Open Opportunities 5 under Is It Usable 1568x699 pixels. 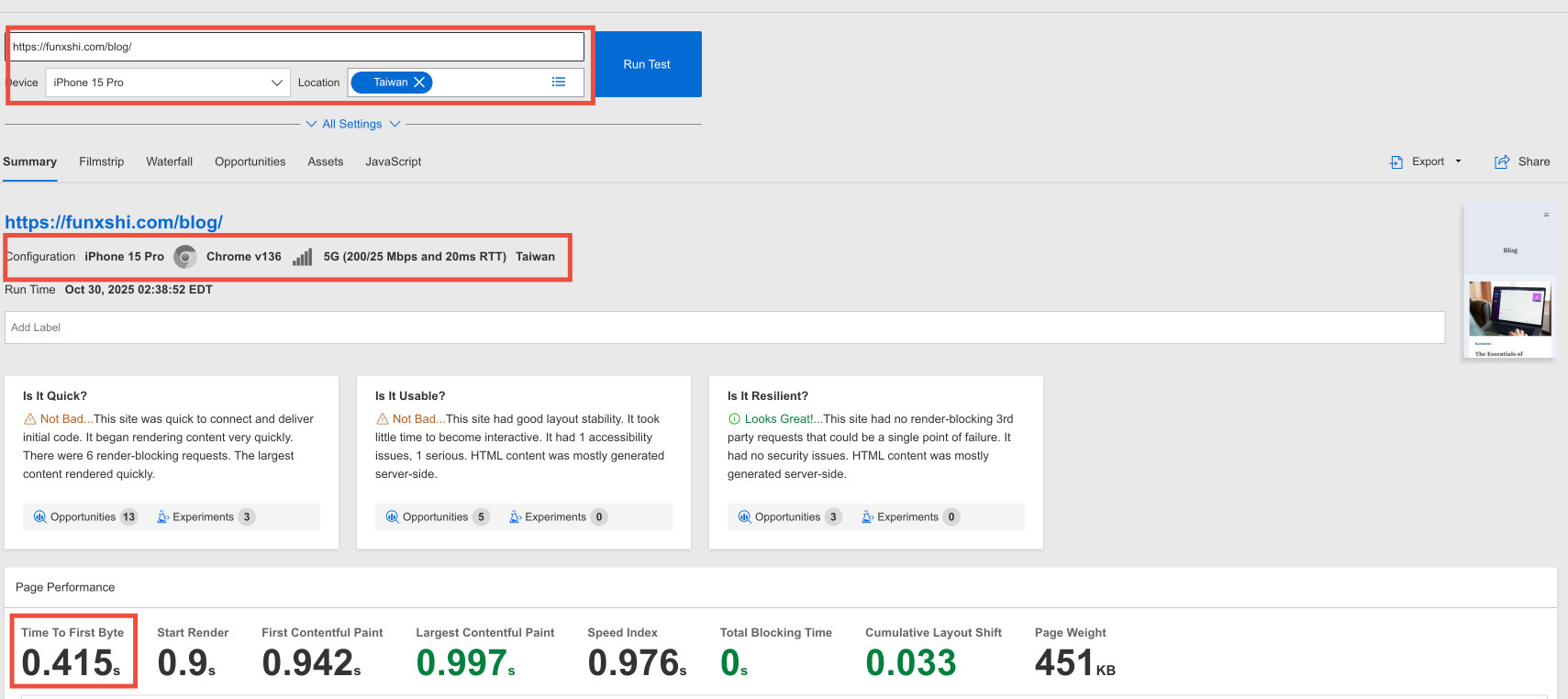click(437, 517)
